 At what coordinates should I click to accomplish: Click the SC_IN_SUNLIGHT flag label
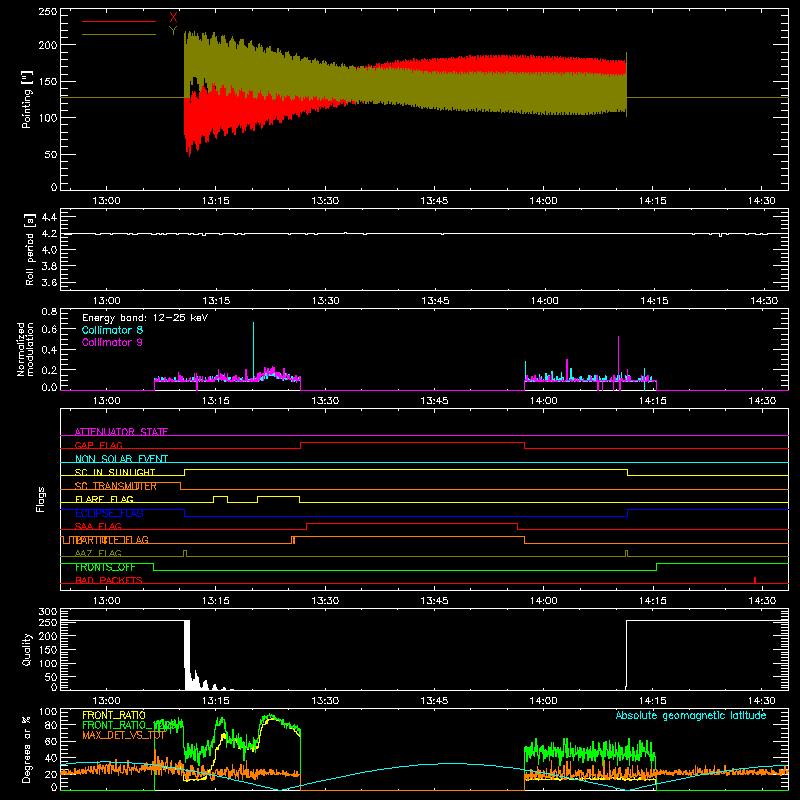(115, 472)
